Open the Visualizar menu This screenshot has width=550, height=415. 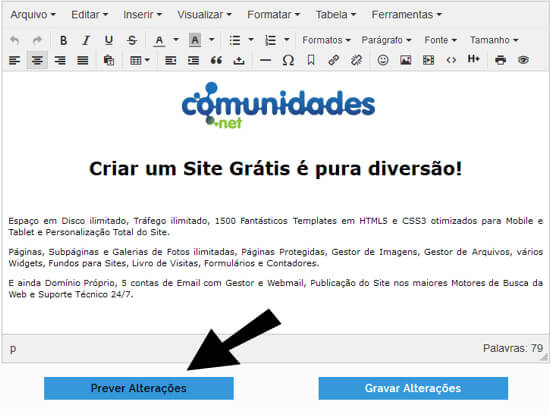tap(204, 15)
